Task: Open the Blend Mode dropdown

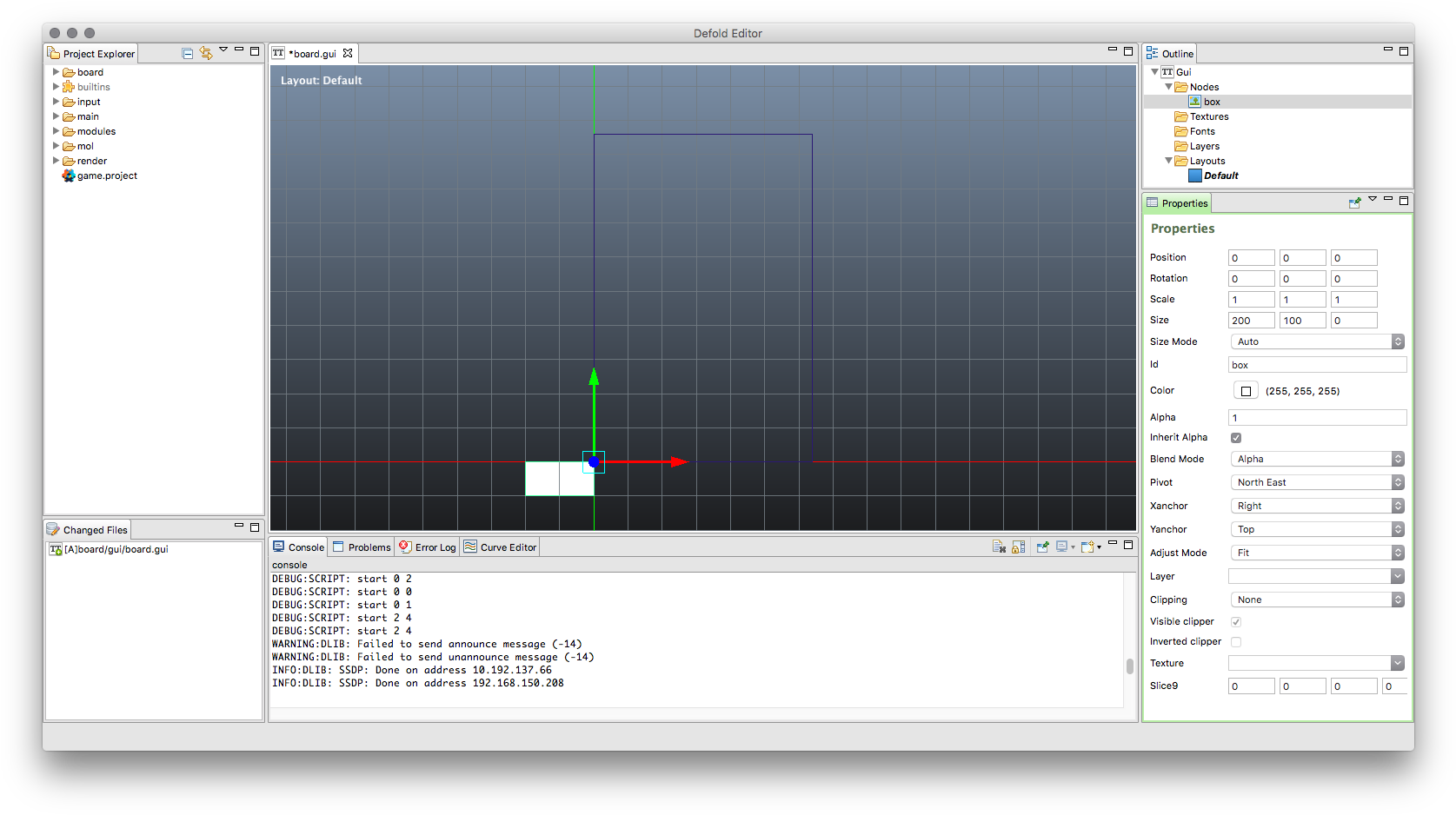Action: 1318,459
